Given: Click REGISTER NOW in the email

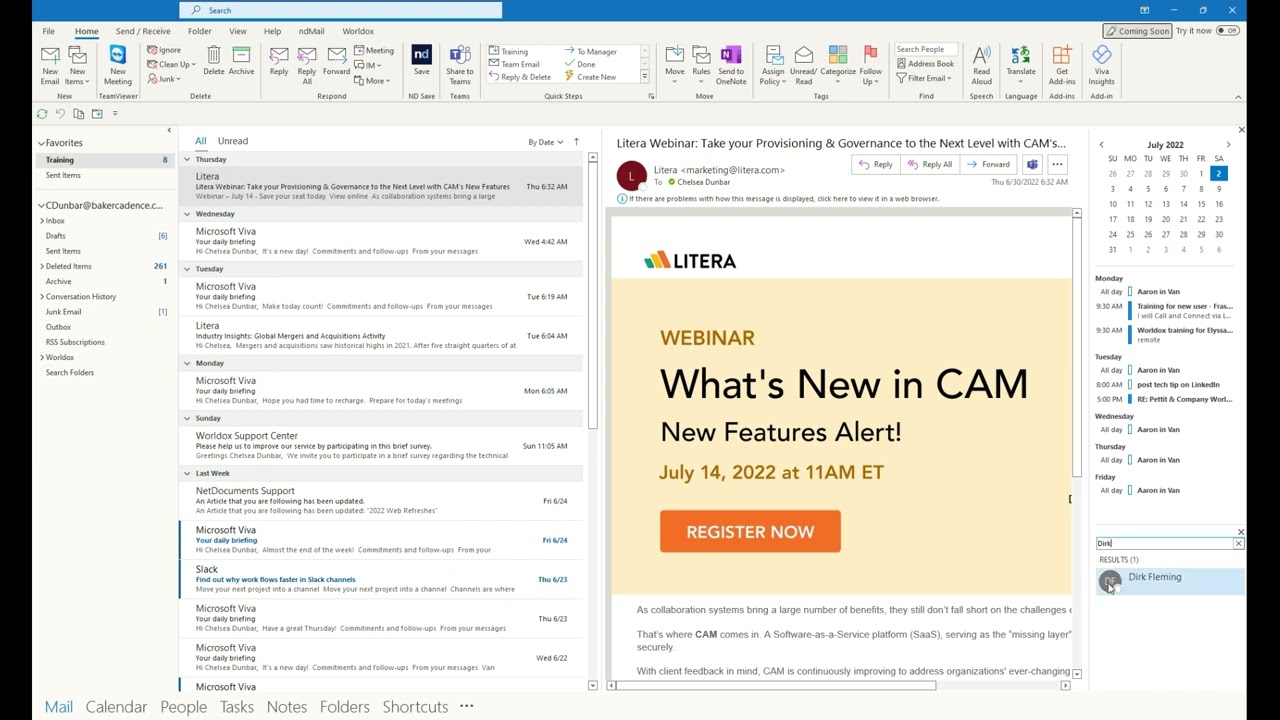Looking at the screenshot, I should (x=750, y=532).
